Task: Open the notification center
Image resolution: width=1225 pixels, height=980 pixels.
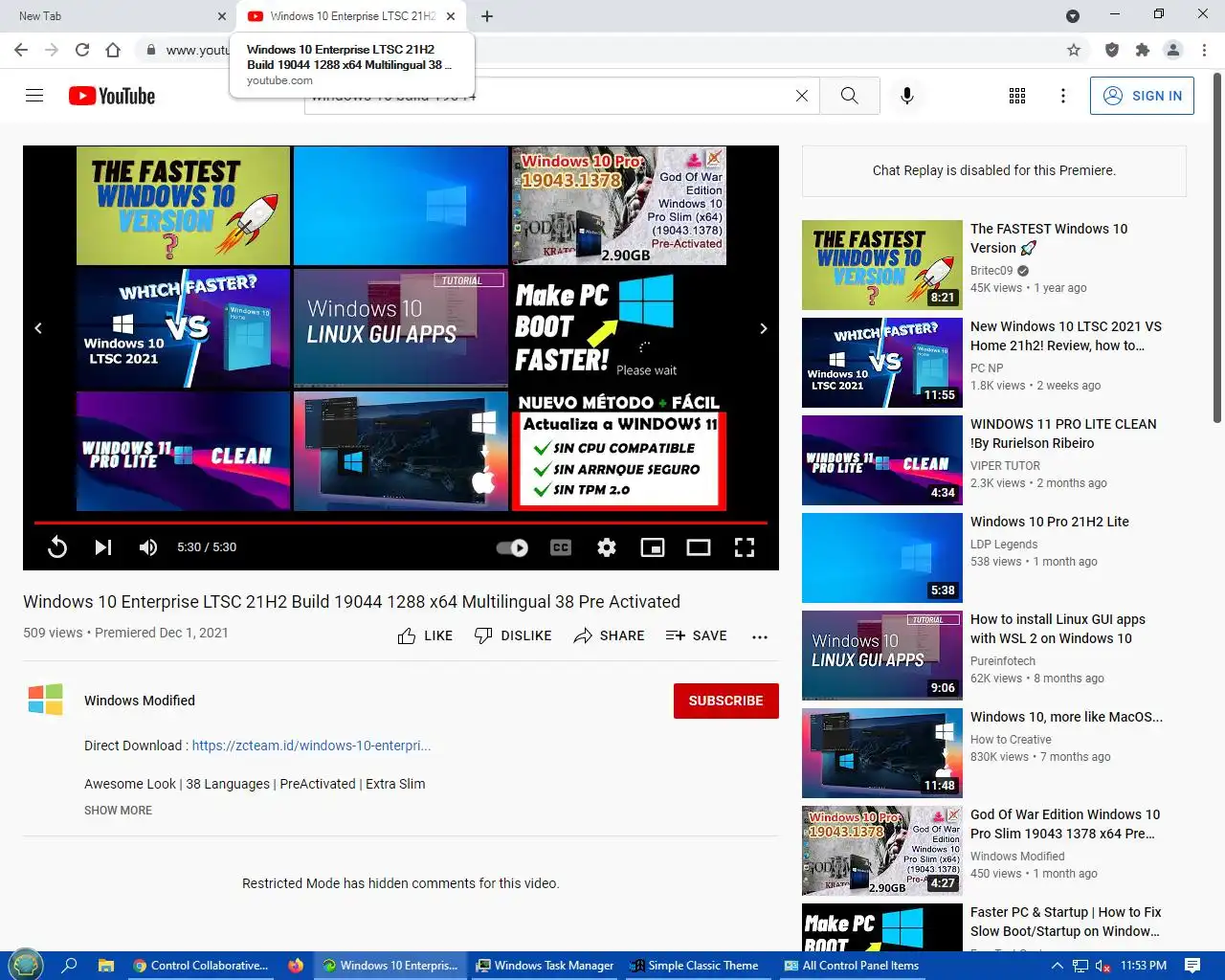Action: point(1192,966)
